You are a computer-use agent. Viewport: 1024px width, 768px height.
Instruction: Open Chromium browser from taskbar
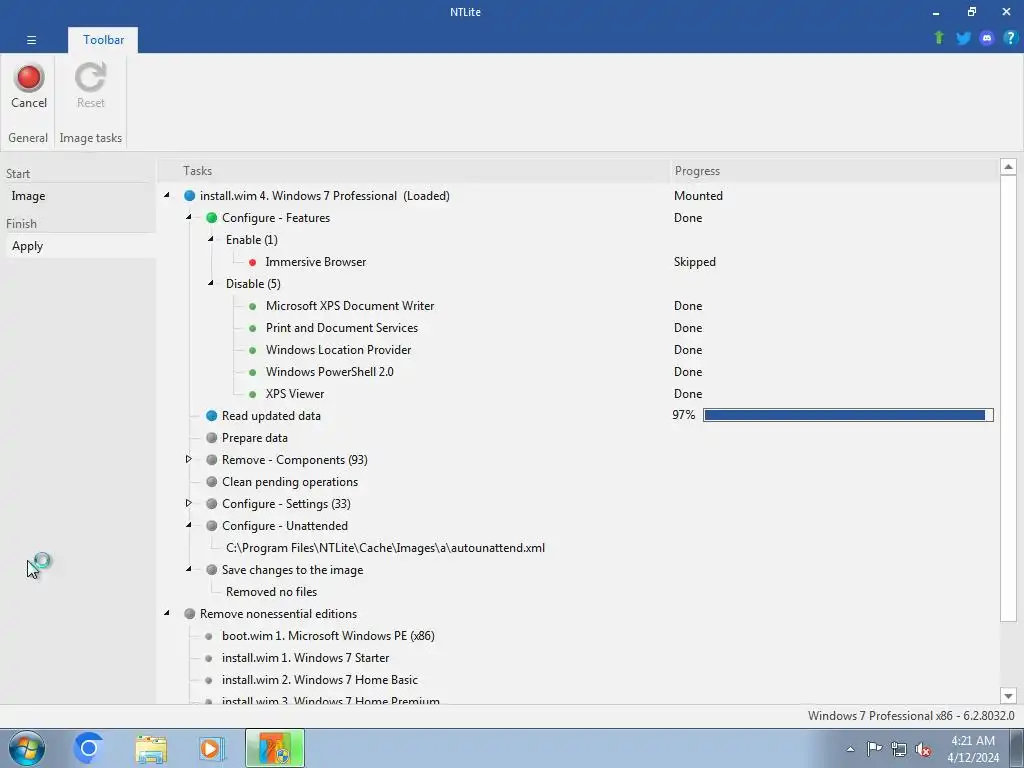click(89, 748)
